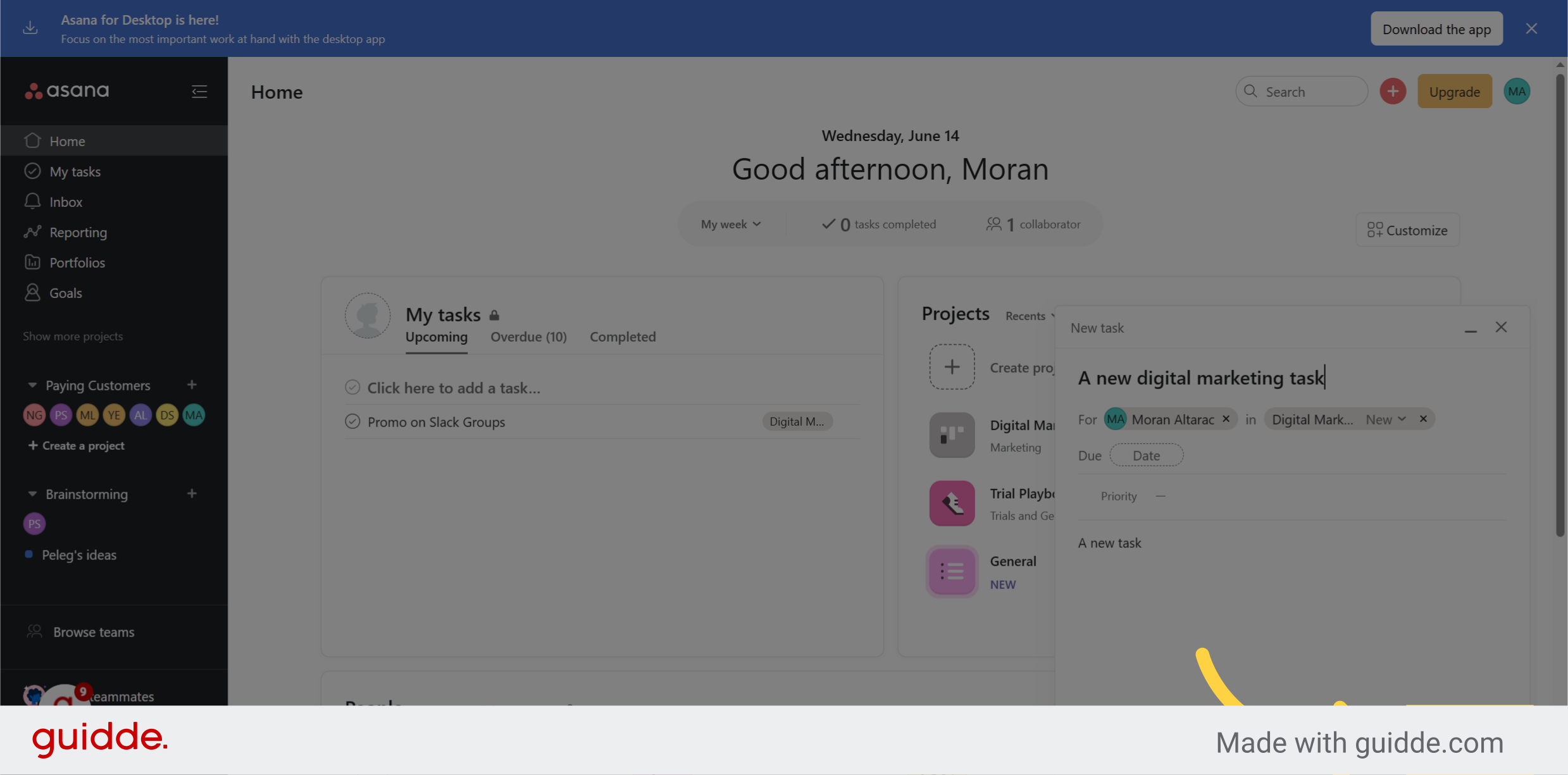Image resolution: width=1568 pixels, height=775 pixels.
Task: Open the Reporting section
Action: pos(78,232)
